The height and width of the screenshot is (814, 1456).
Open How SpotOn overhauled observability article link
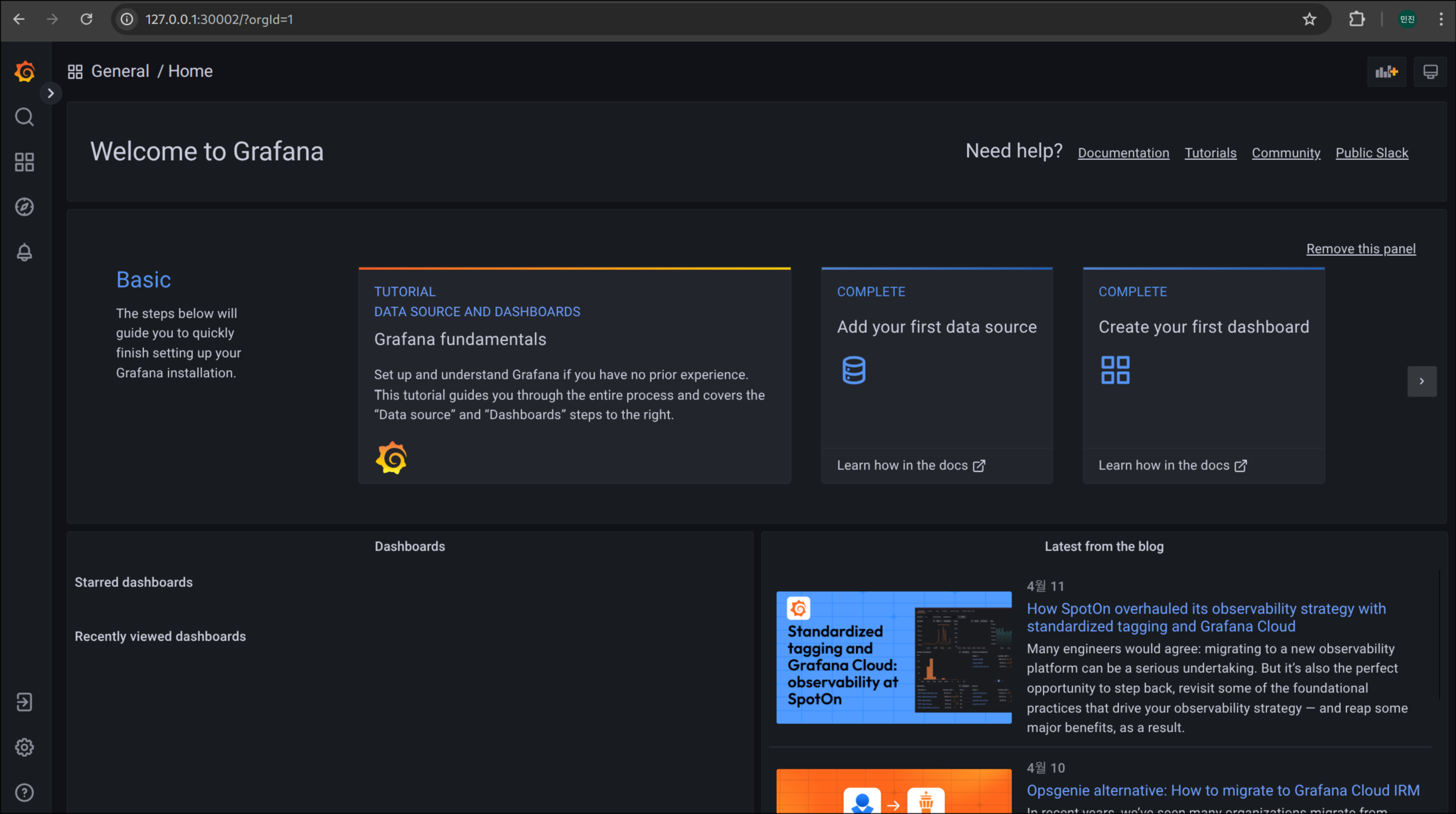coord(1206,618)
